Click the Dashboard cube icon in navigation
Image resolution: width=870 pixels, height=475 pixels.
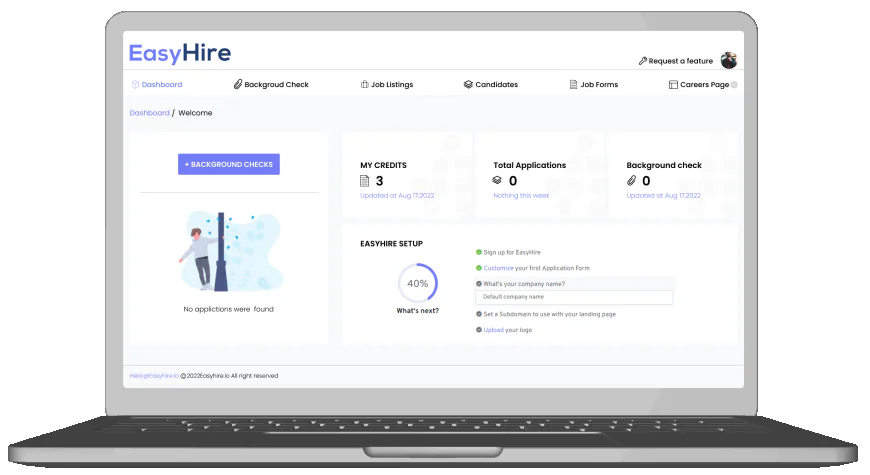[135, 84]
